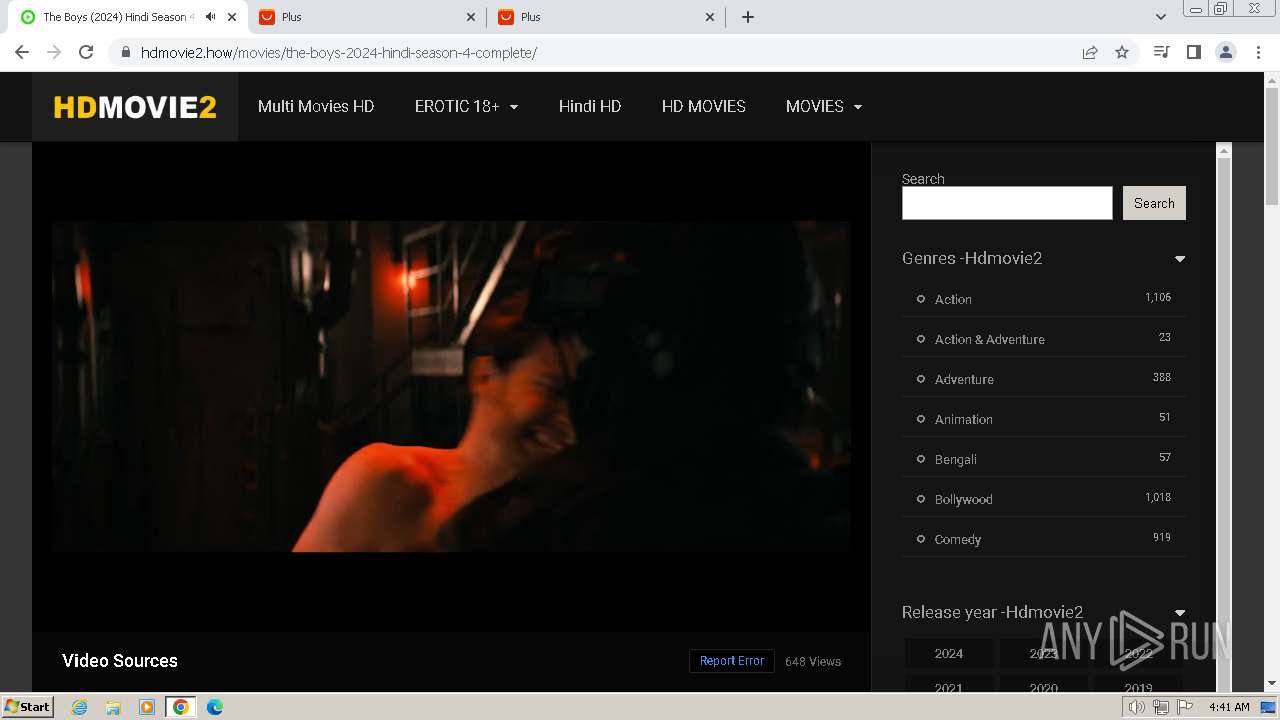
Task: Click the 4:41 AM system clock
Action: (x=1229, y=707)
